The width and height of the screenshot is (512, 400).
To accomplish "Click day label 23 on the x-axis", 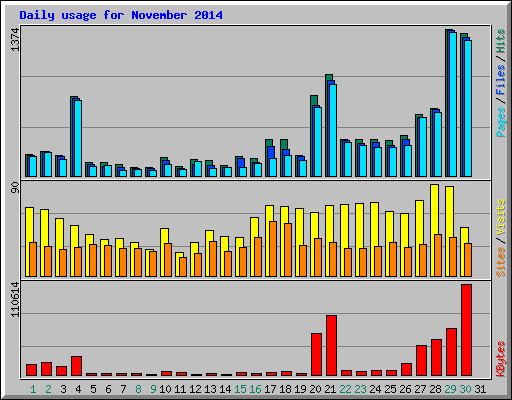I will point(360,389).
